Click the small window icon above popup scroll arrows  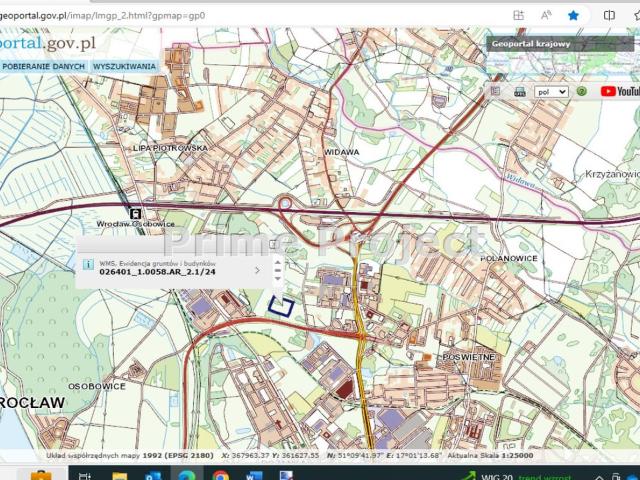[275, 243]
